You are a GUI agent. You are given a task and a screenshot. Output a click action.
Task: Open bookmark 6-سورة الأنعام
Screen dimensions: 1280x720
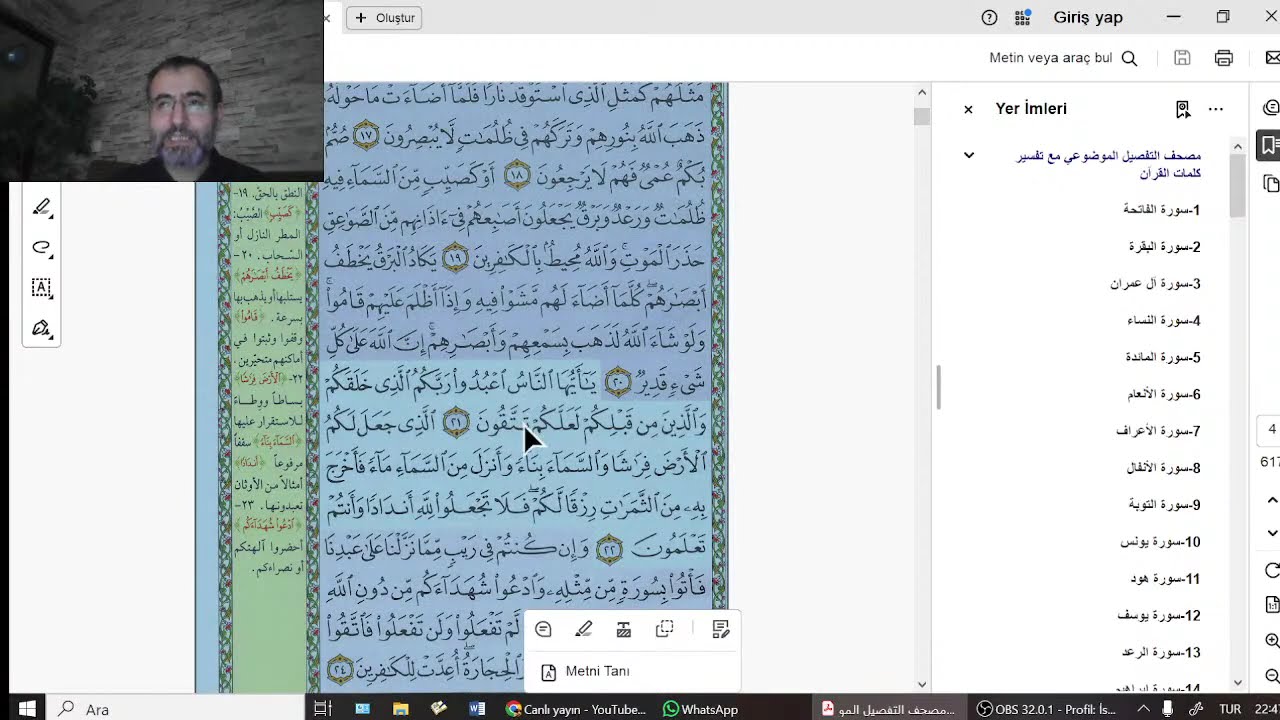(1164, 395)
